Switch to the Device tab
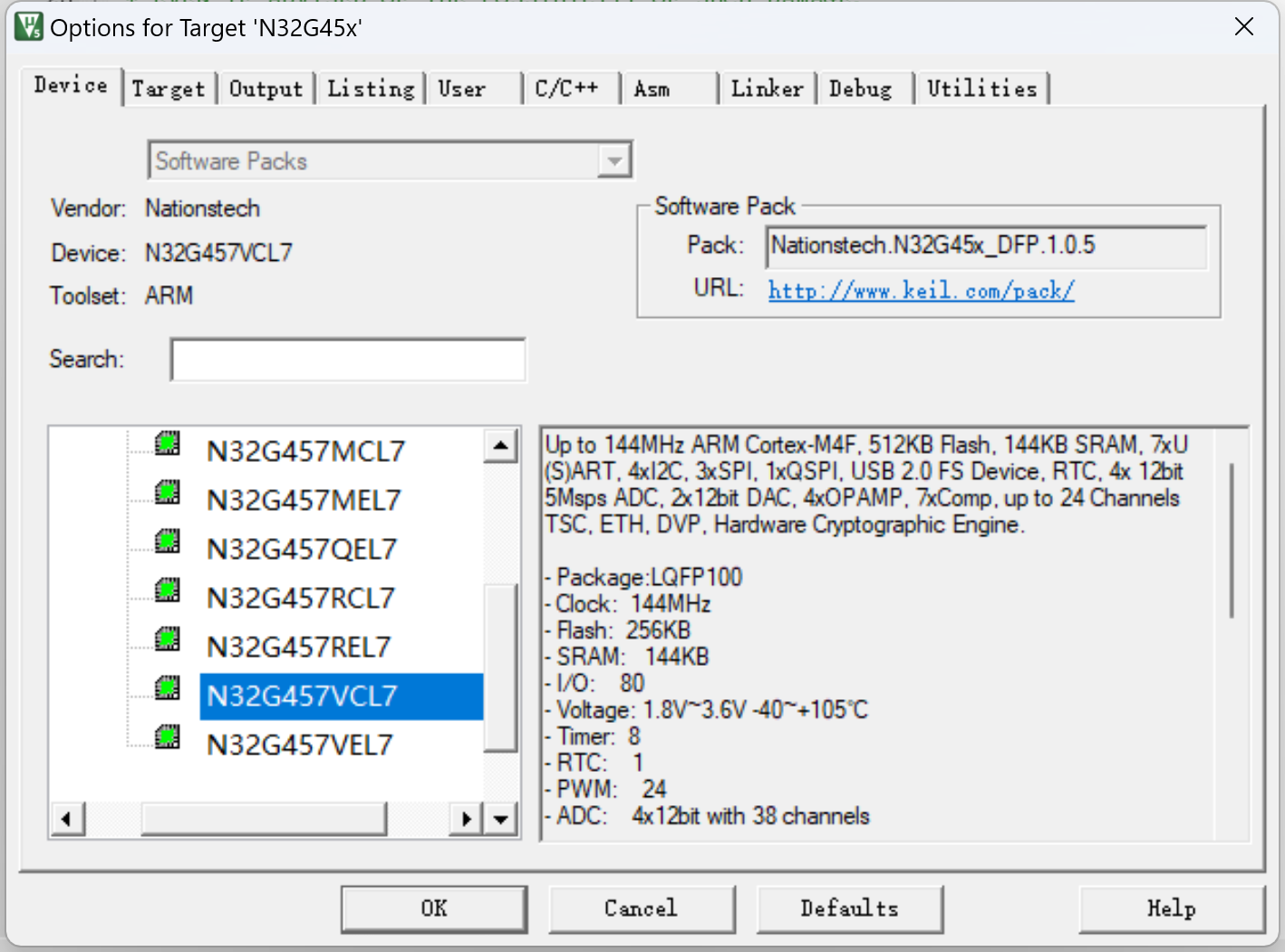Viewport: 1285px width, 952px height. (x=71, y=85)
